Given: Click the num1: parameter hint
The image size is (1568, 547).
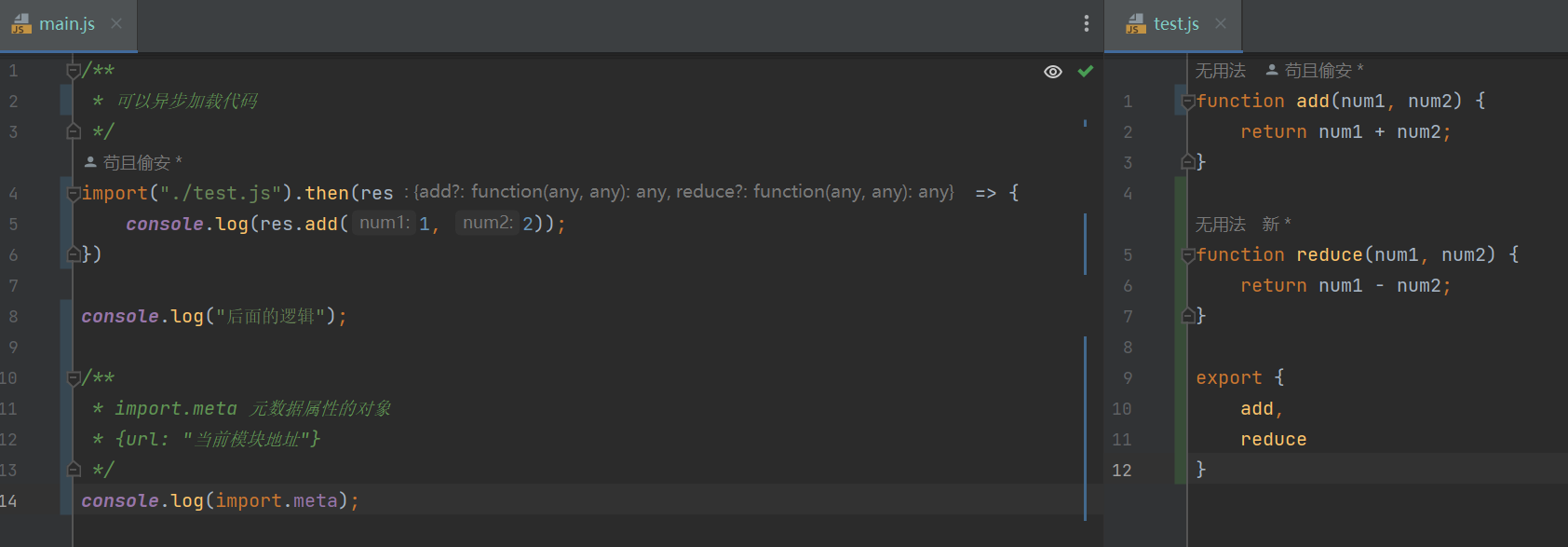Looking at the screenshot, I should click(384, 223).
